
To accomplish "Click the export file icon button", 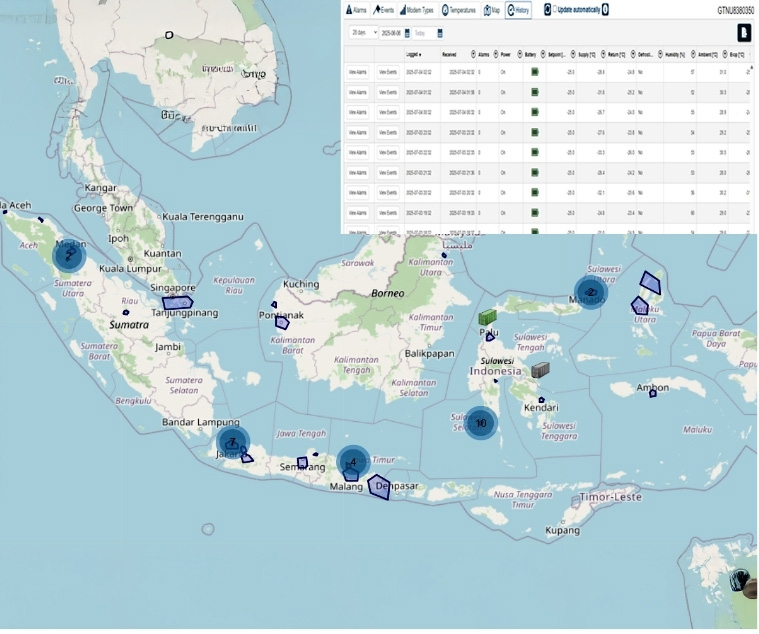I will tap(744, 33).
